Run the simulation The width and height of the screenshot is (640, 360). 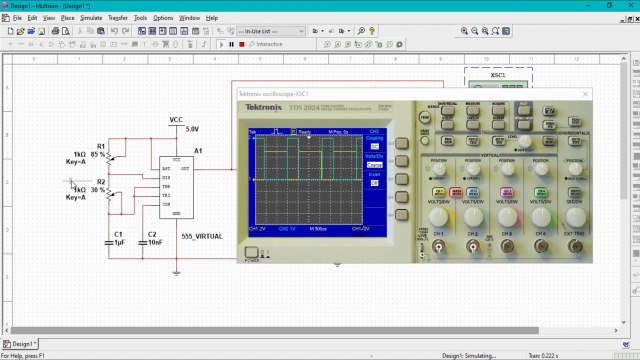221,44
